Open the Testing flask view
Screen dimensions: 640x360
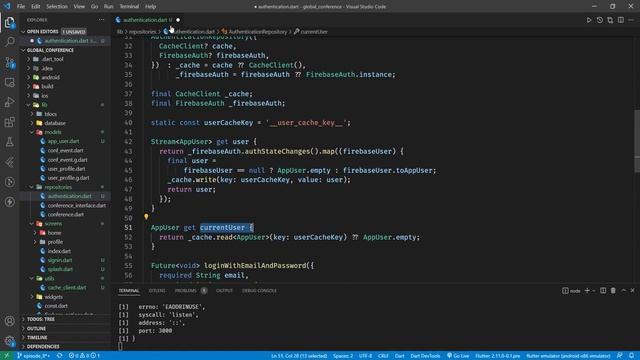click(9, 142)
